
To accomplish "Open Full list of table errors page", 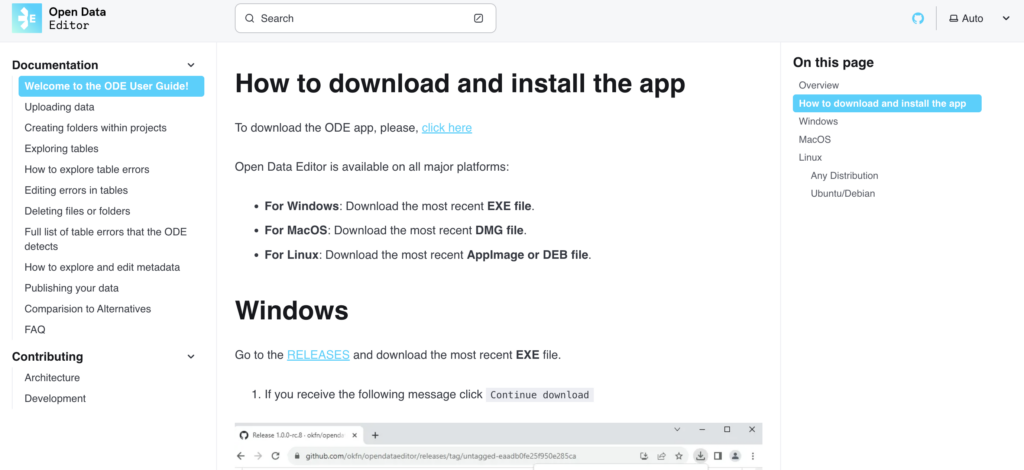I will [x=106, y=239].
